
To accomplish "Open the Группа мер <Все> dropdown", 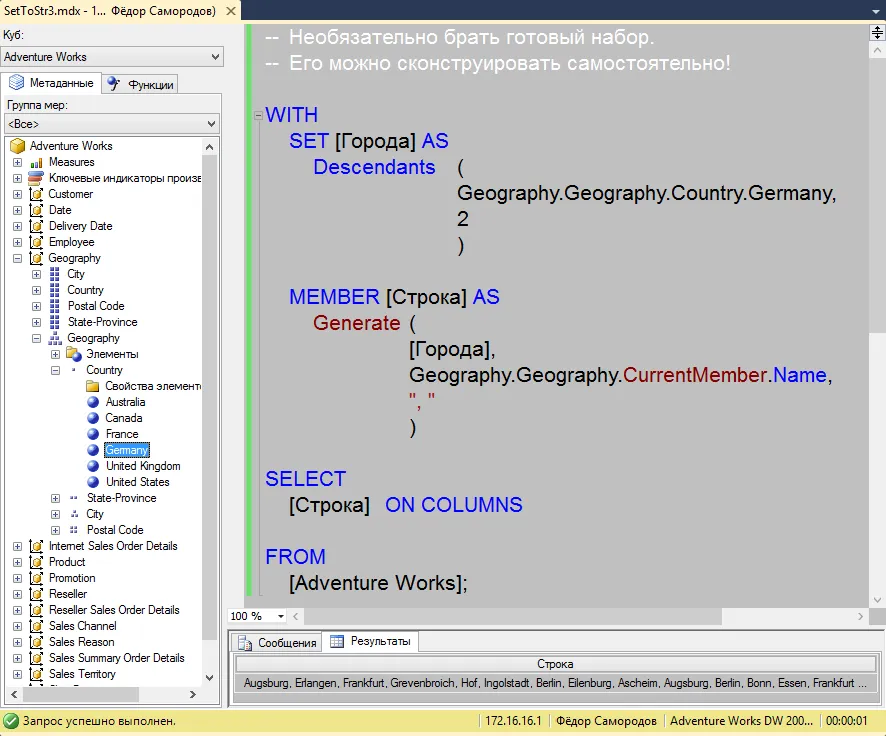I will (x=211, y=124).
